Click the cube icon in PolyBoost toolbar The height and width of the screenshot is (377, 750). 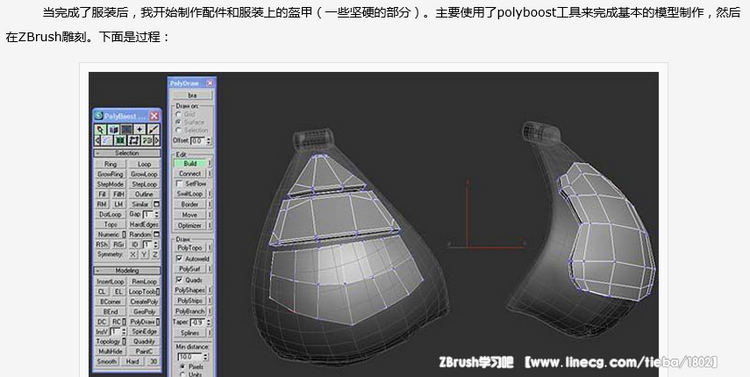[x=113, y=129]
